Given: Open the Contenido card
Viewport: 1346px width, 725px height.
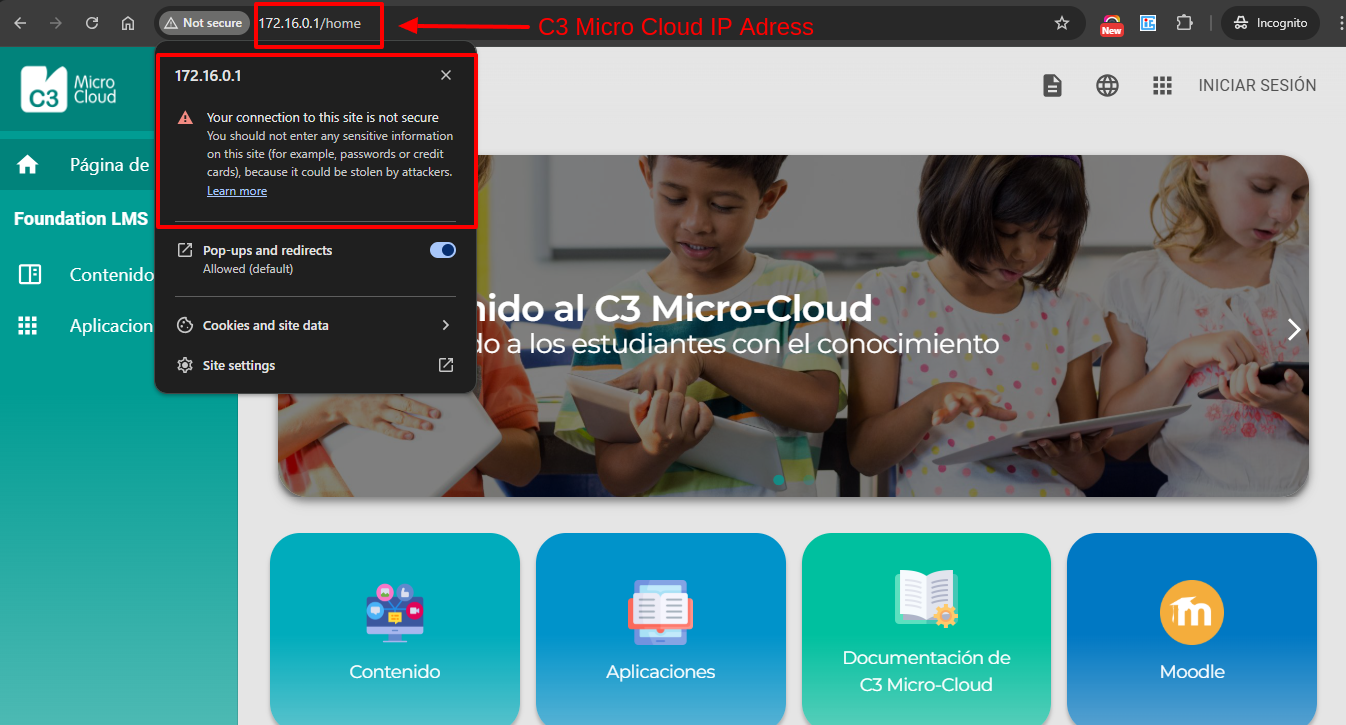Looking at the screenshot, I should click(395, 629).
